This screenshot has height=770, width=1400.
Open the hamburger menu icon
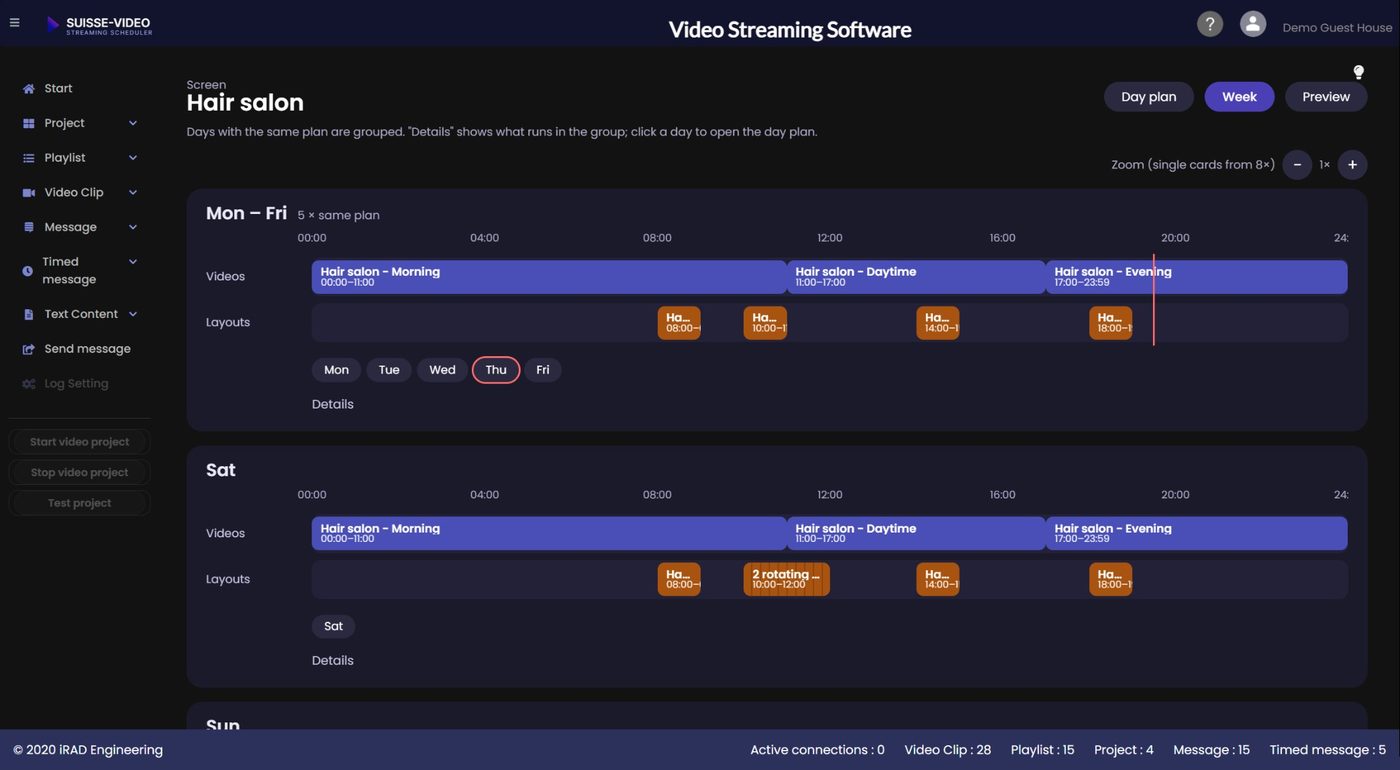[x=14, y=23]
